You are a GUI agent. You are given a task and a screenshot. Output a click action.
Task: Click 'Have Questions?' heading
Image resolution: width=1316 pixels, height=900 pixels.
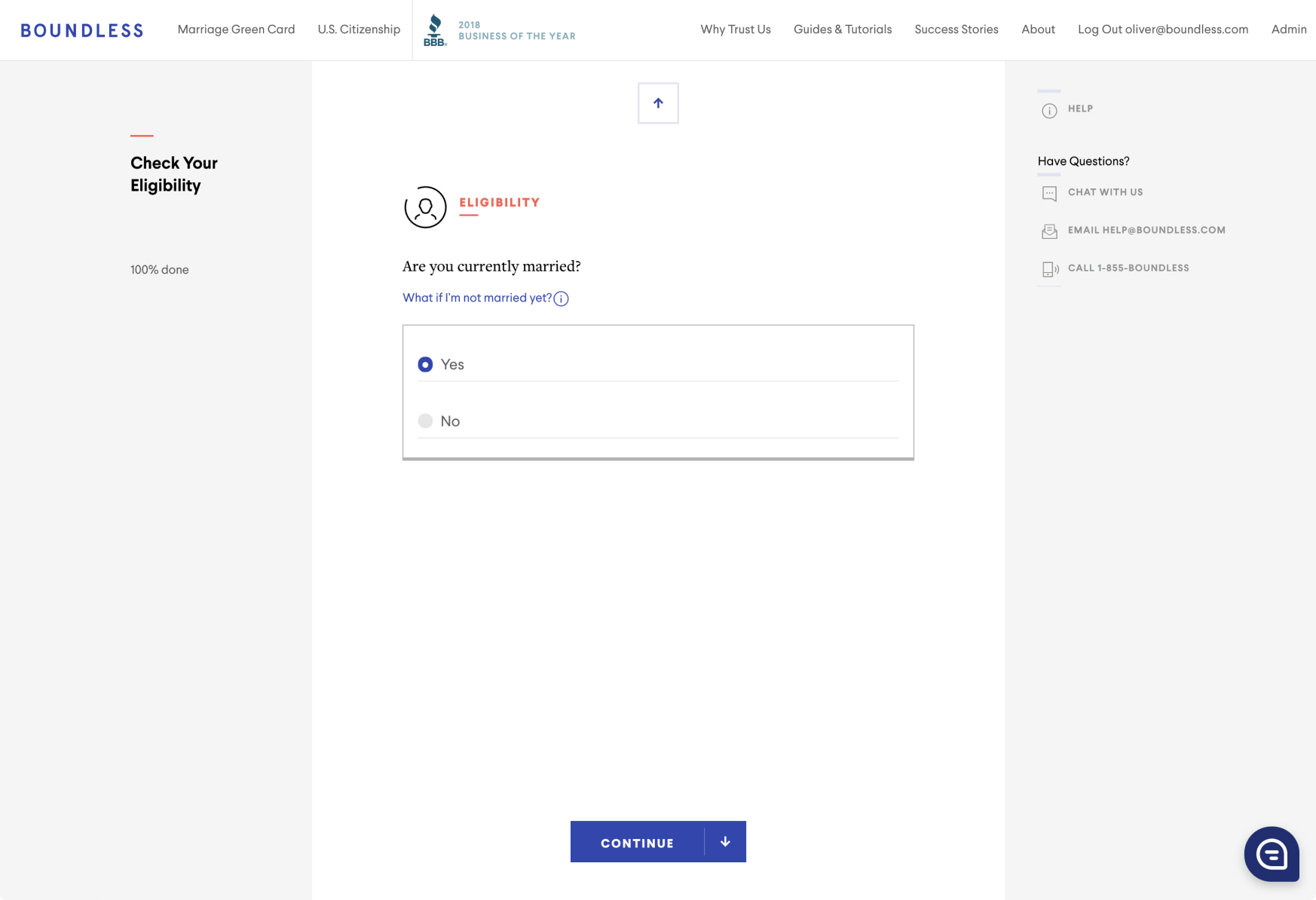[x=1083, y=161]
